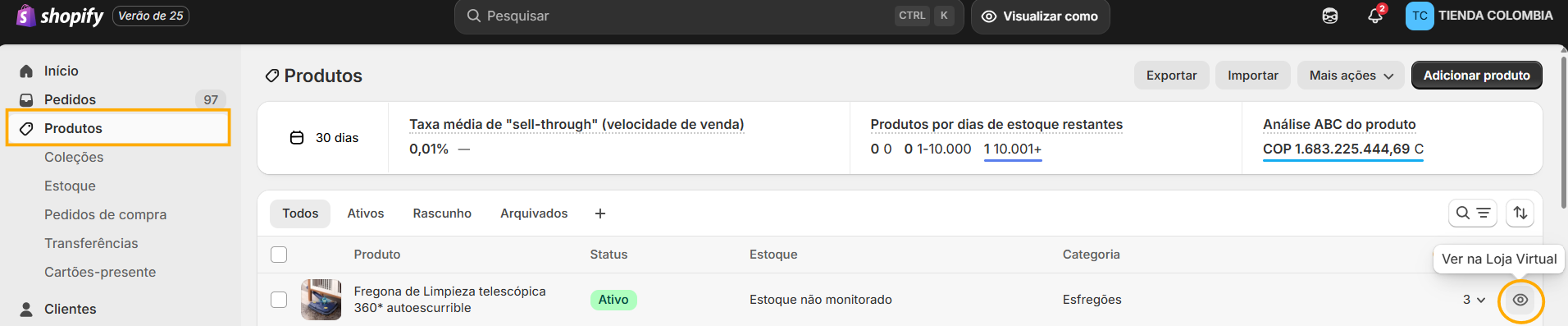Tick the select-all products checkbox

[279, 255]
